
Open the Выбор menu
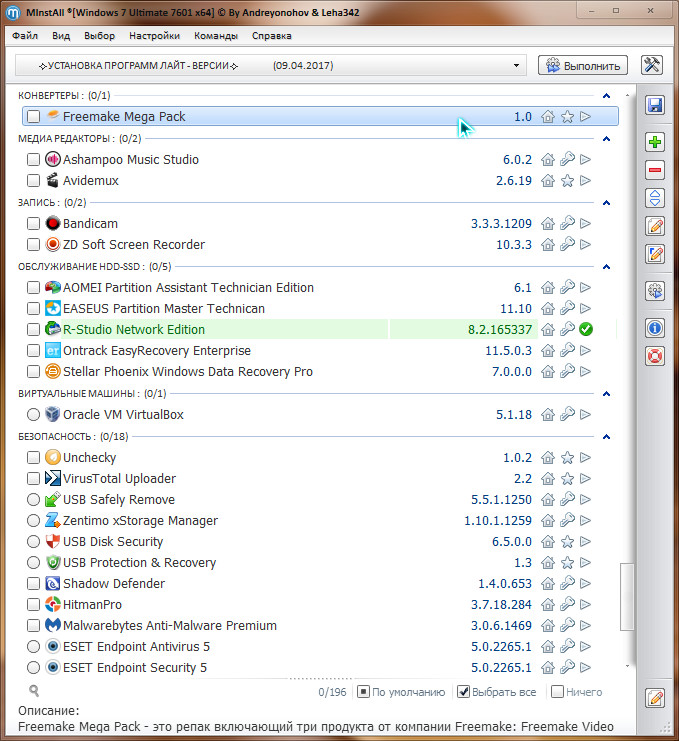[99, 36]
